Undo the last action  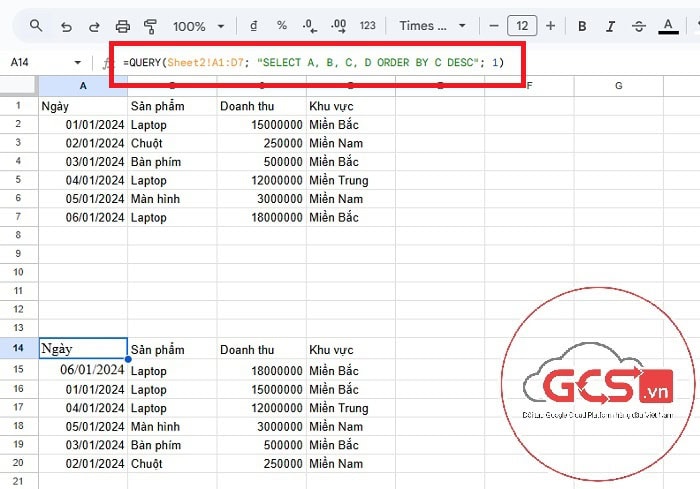coord(66,26)
